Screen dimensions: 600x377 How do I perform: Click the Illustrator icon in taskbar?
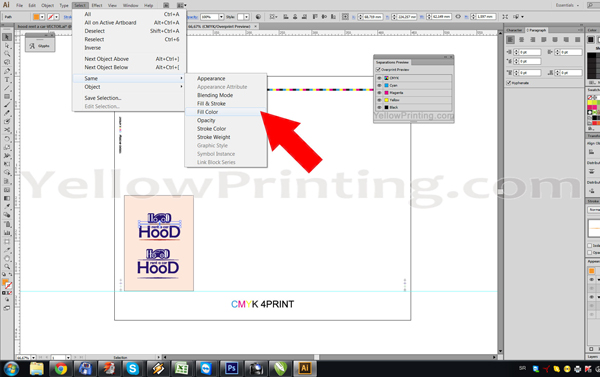305,369
